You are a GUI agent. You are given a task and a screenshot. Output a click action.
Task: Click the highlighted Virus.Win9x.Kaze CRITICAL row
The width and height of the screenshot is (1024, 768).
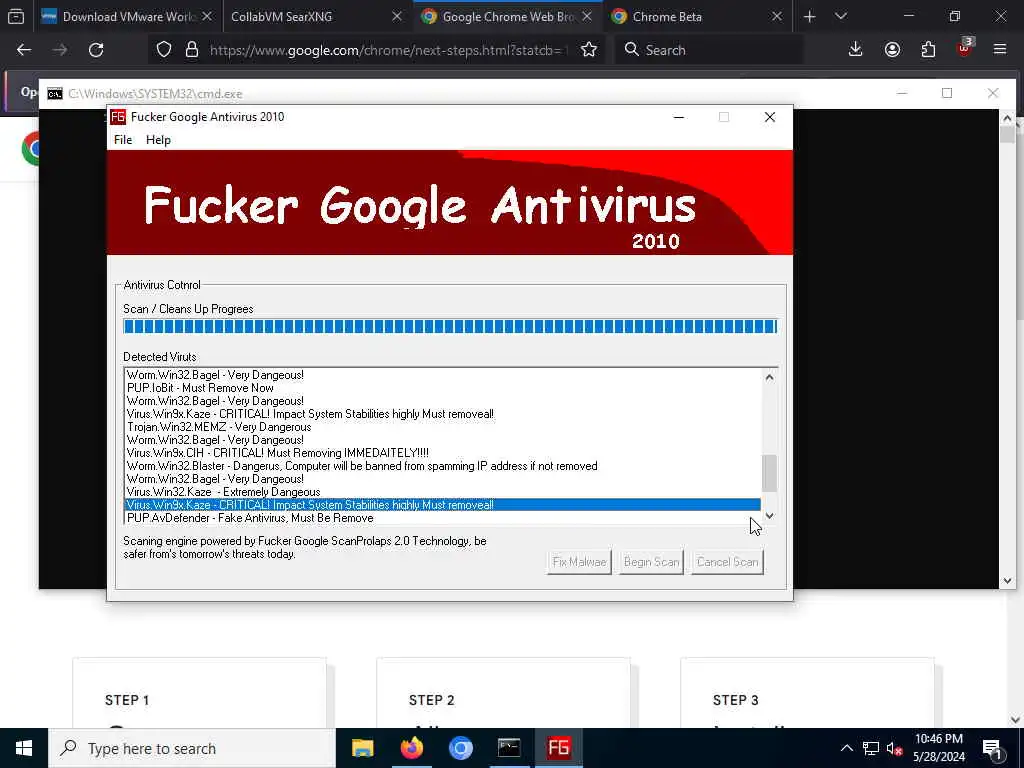coord(442,505)
